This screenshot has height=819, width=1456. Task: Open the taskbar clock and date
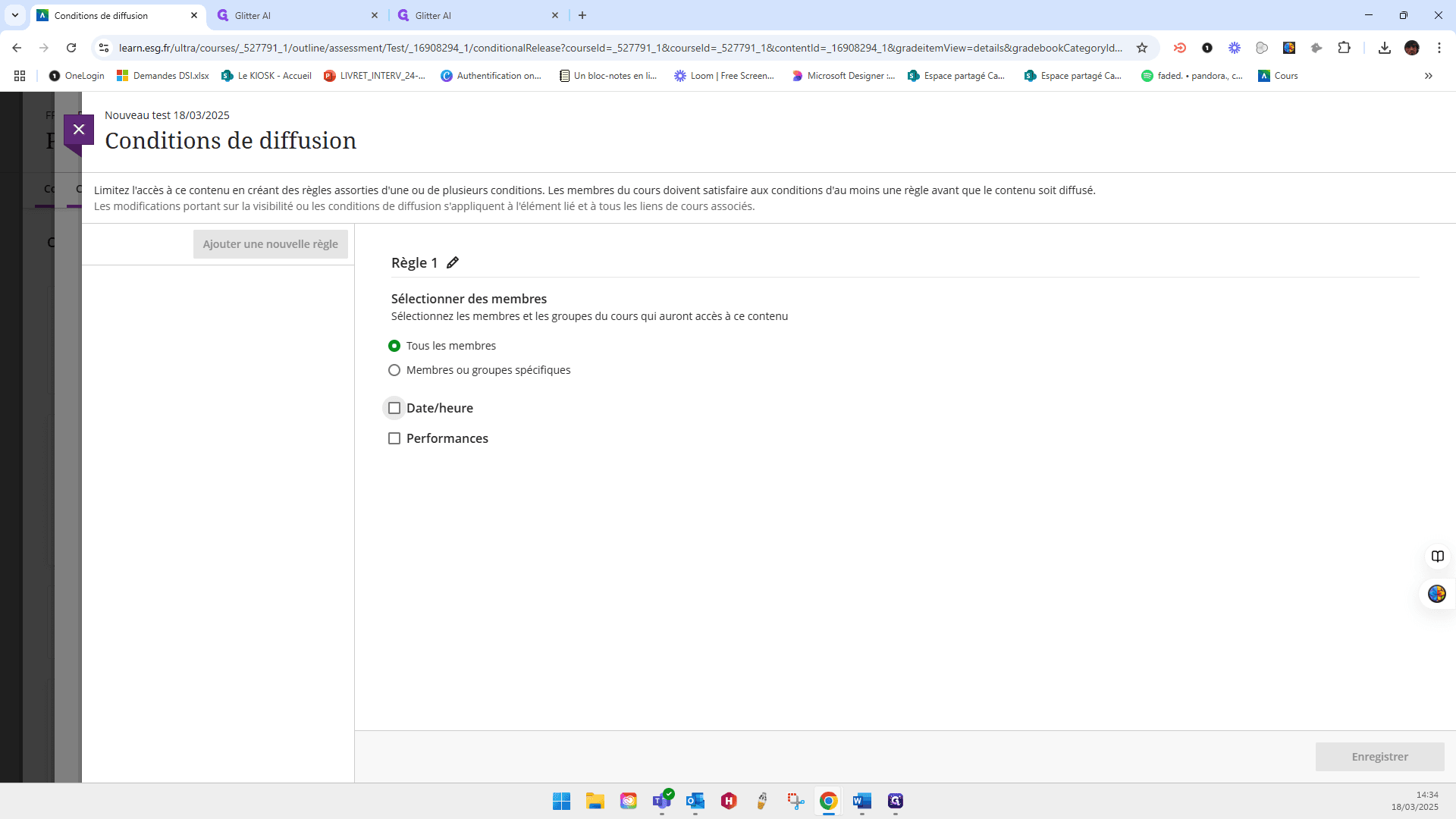pos(1414,801)
